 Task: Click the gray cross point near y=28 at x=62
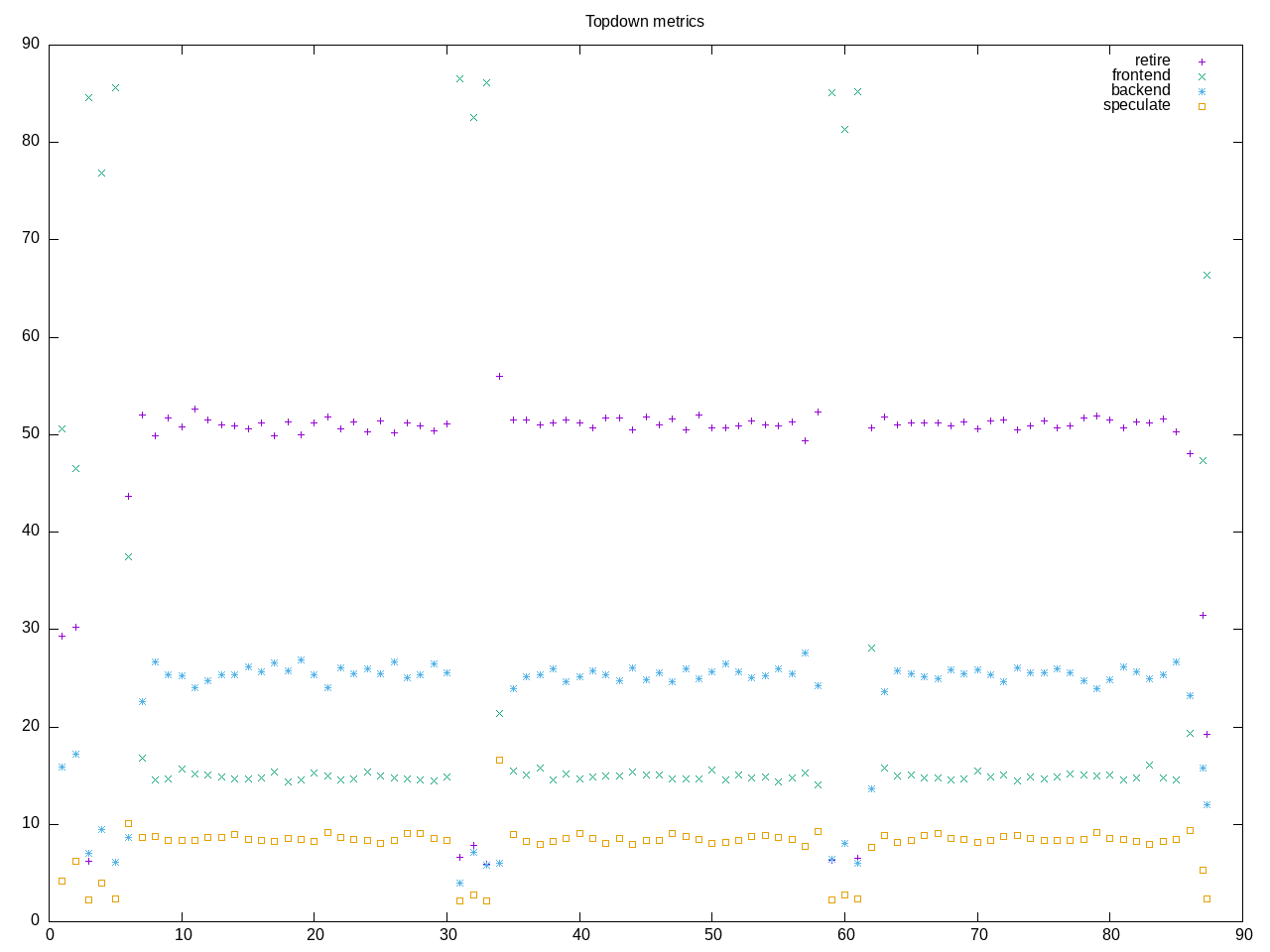871,648
